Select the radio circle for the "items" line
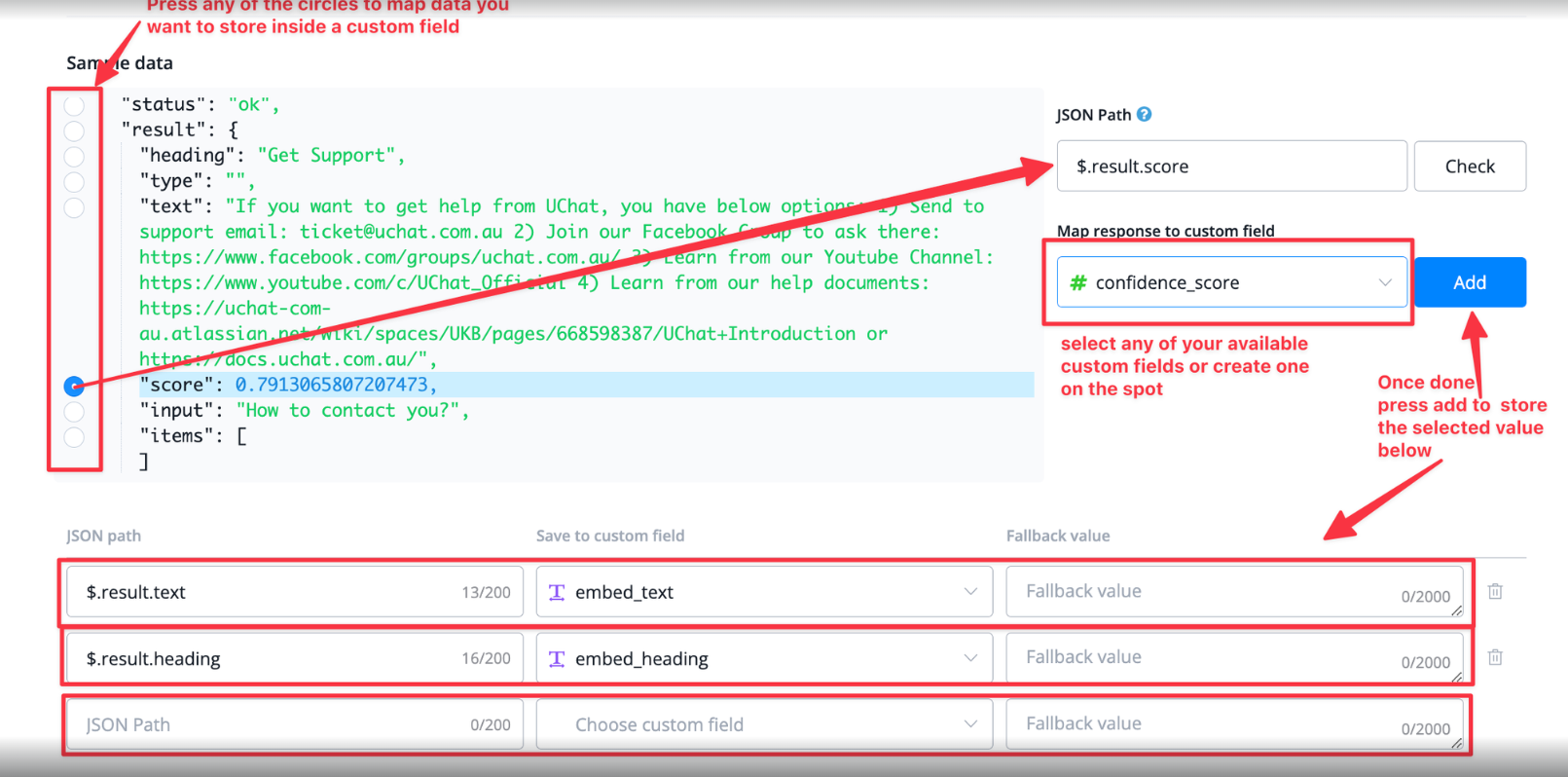Viewport: 1568px width, 777px height. (74, 437)
